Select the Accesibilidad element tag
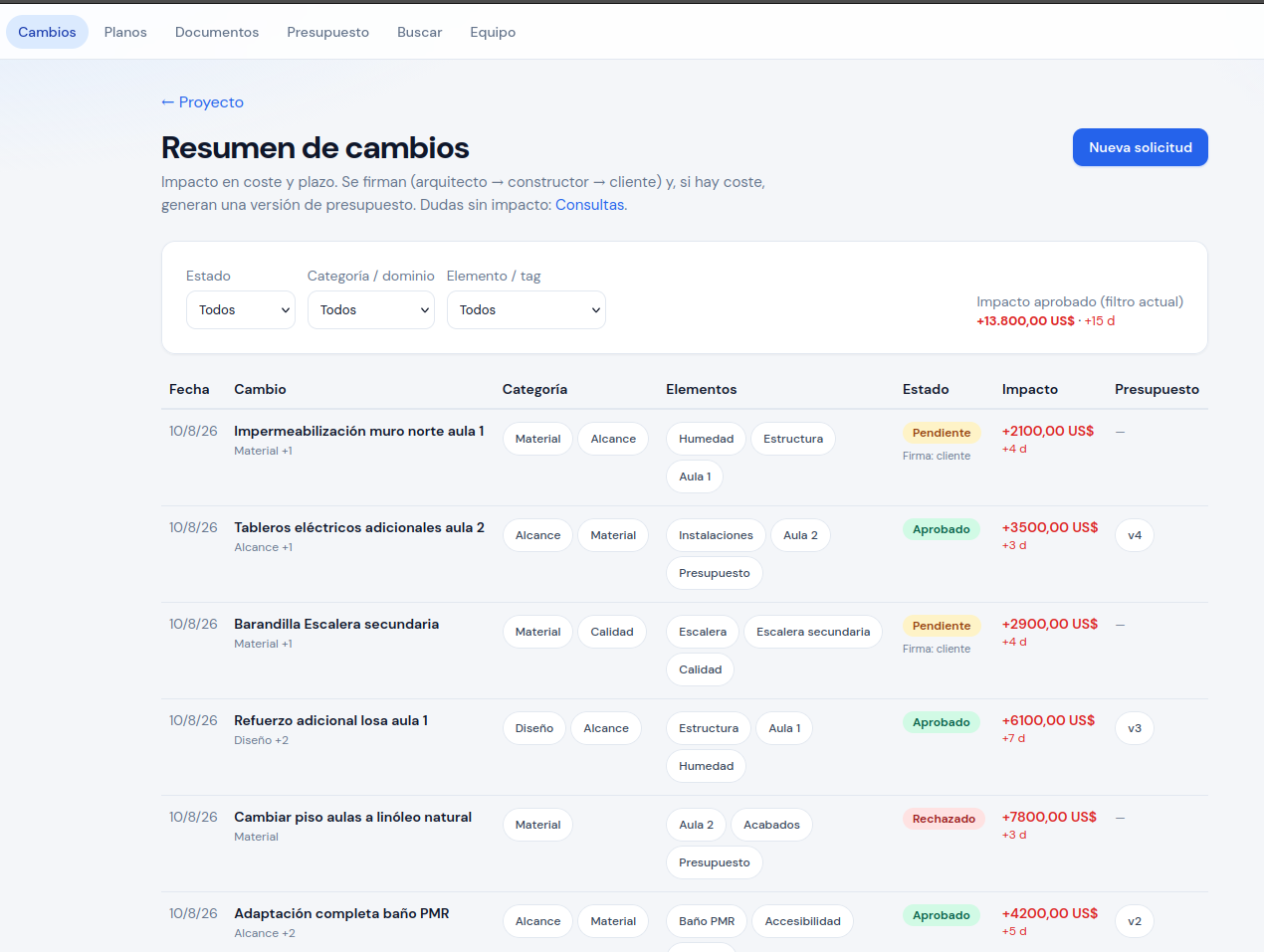The image size is (1264, 952). pyautogui.click(x=802, y=921)
